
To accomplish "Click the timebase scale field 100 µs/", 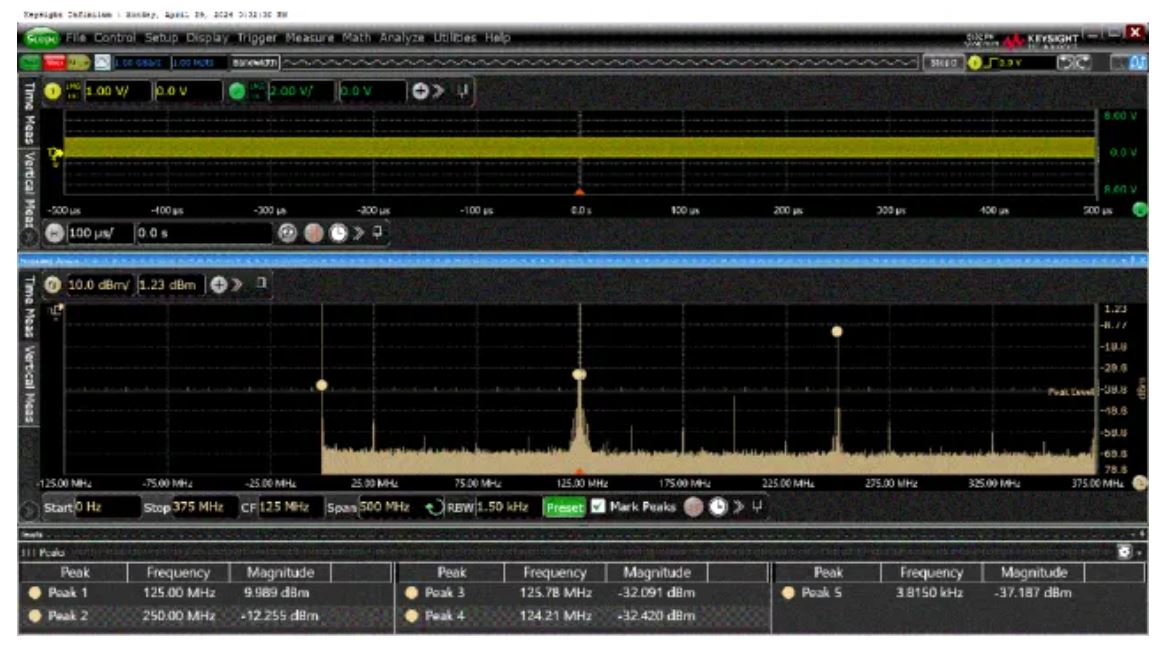I will (x=99, y=233).
